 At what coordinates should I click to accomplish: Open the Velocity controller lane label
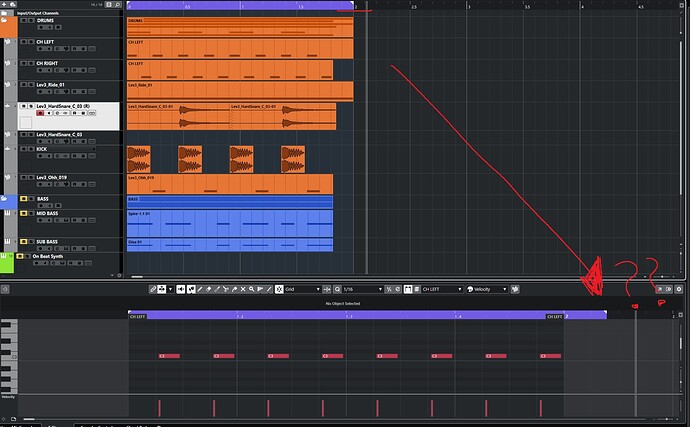(x=8, y=397)
